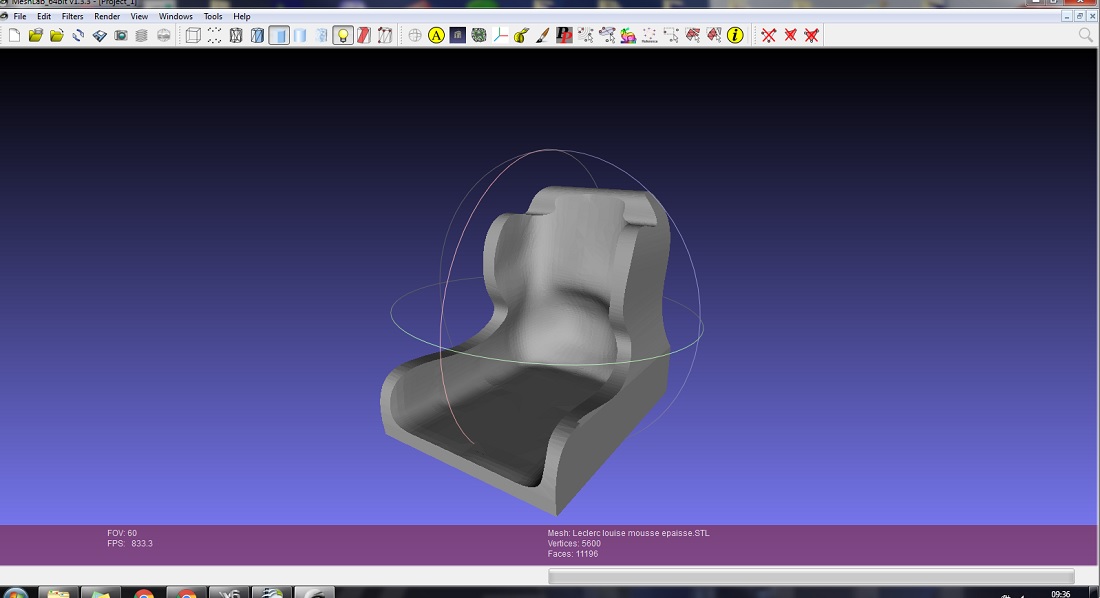This screenshot has height=598, width=1100.
Task: Open the View menu
Action: tap(139, 16)
